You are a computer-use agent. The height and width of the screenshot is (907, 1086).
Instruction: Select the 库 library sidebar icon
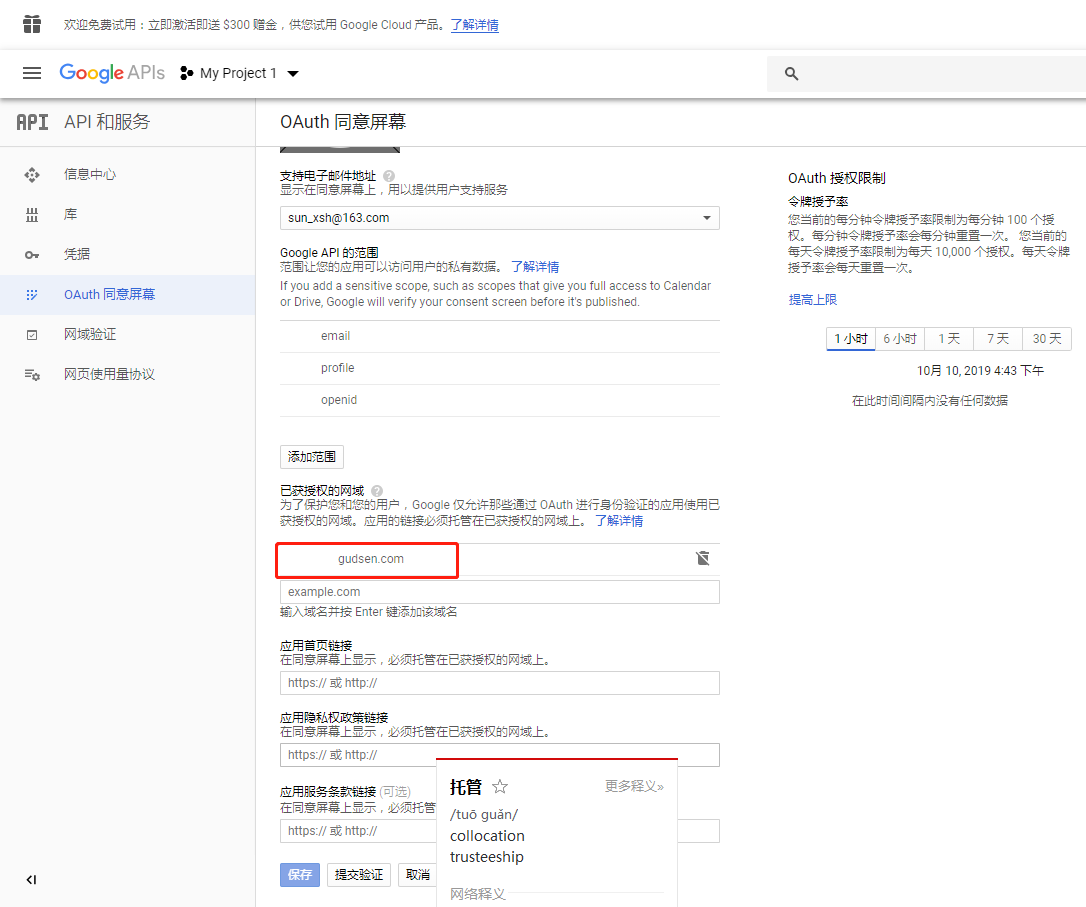point(32,213)
